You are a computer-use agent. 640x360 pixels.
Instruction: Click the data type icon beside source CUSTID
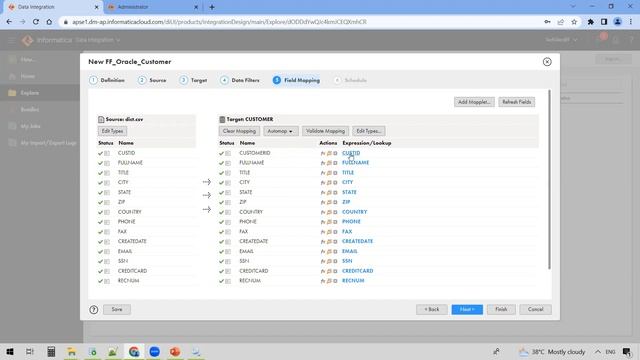click(x=107, y=153)
